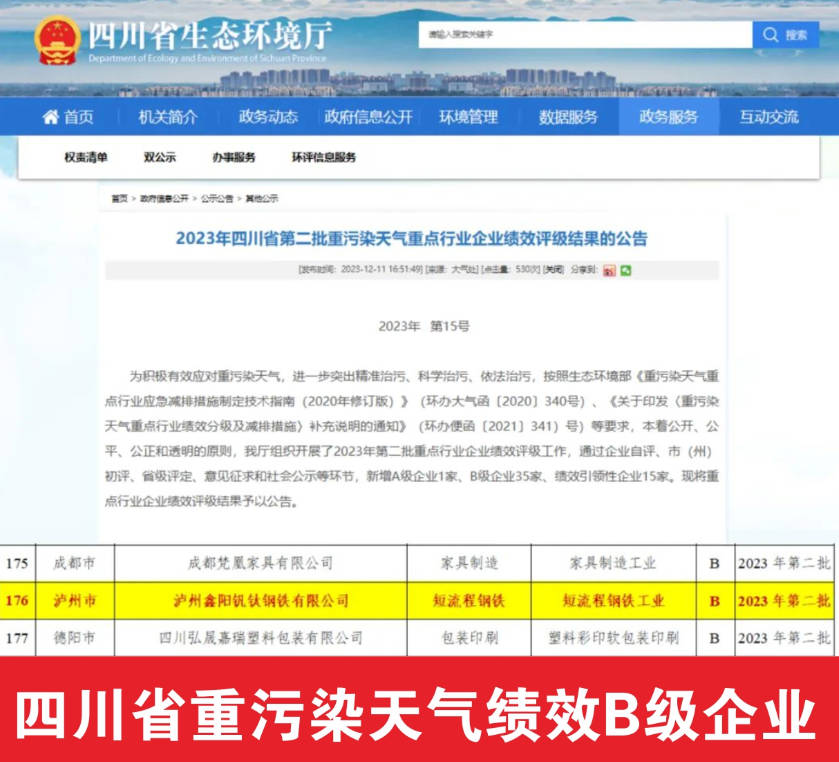Share the announcement via the Weibo icon

pyautogui.click(x=609, y=270)
